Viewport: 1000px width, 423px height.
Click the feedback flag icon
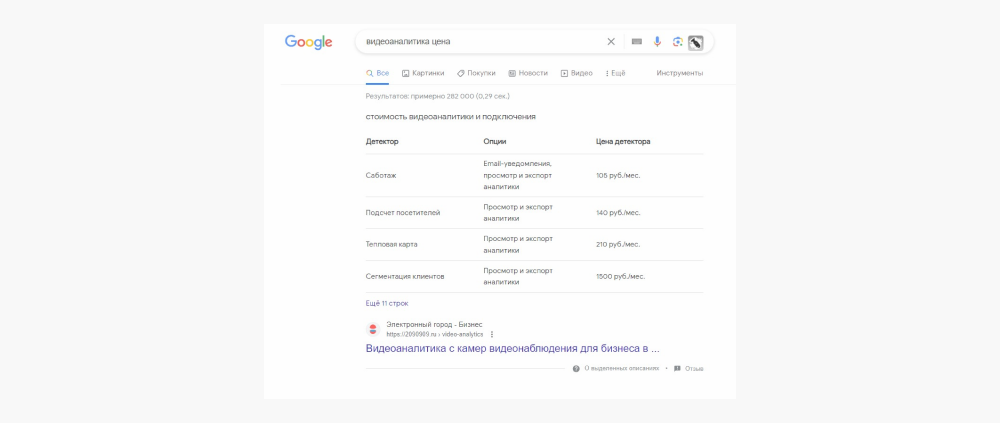tap(677, 368)
